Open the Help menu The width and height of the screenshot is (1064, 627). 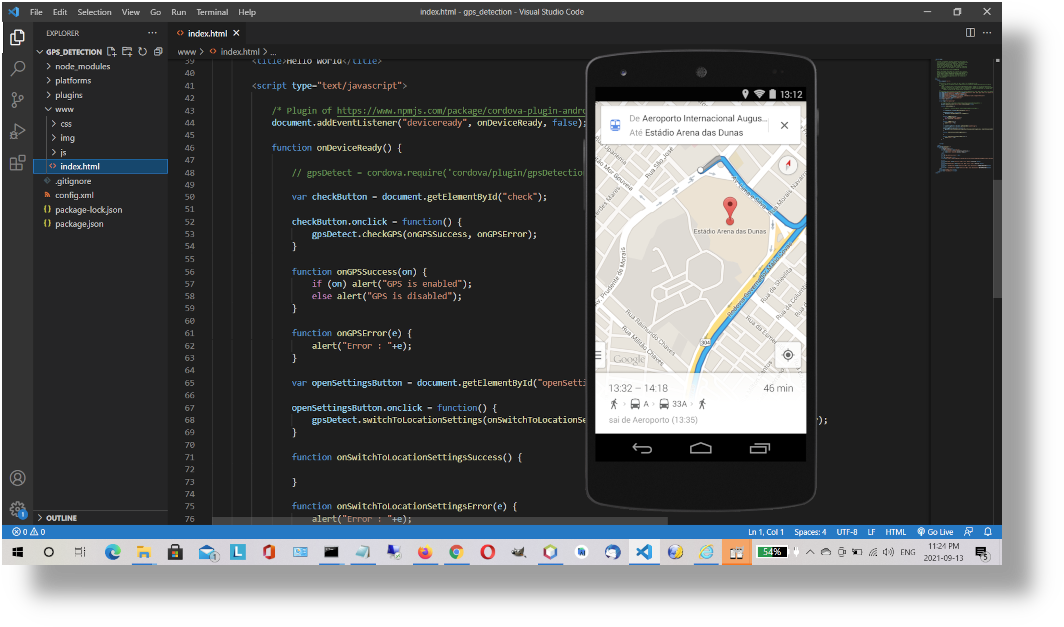click(x=247, y=12)
